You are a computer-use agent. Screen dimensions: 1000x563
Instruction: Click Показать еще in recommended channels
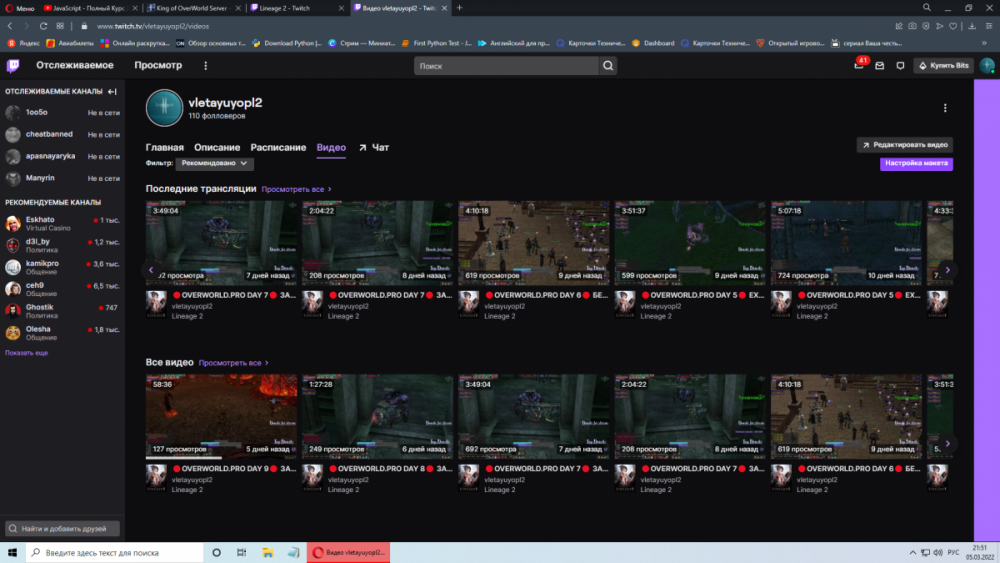point(26,353)
